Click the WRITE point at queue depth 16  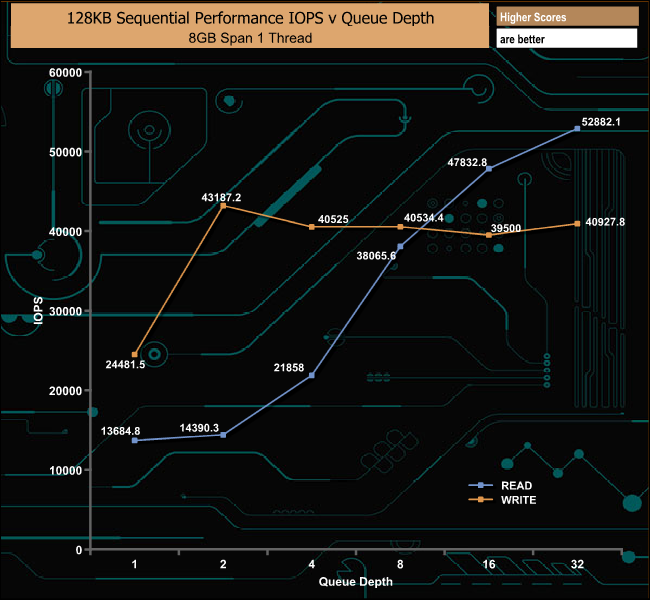click(489, 235)
